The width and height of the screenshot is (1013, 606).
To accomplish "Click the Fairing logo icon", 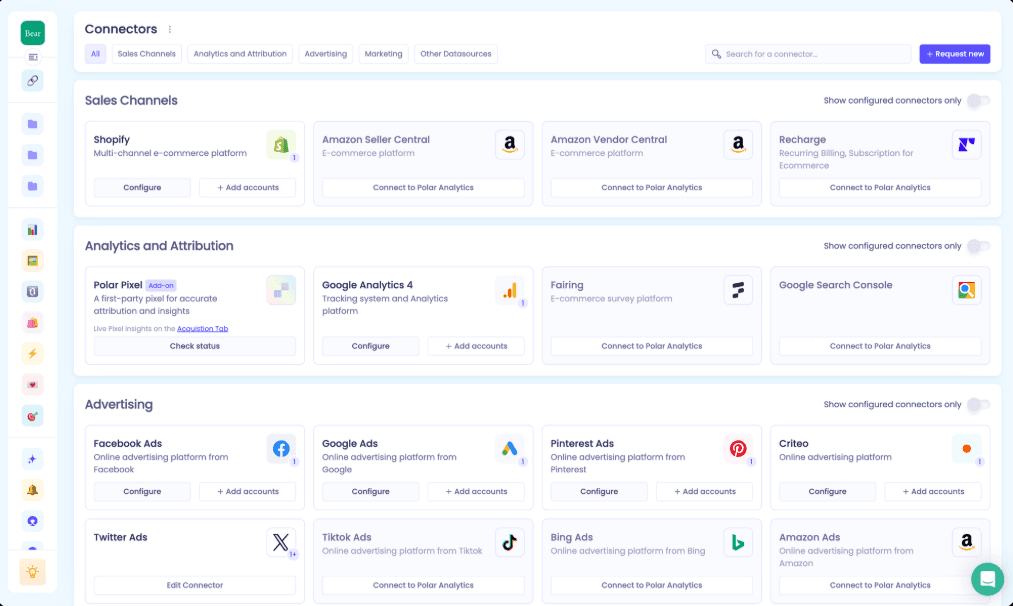I will (x=738, y=291).
